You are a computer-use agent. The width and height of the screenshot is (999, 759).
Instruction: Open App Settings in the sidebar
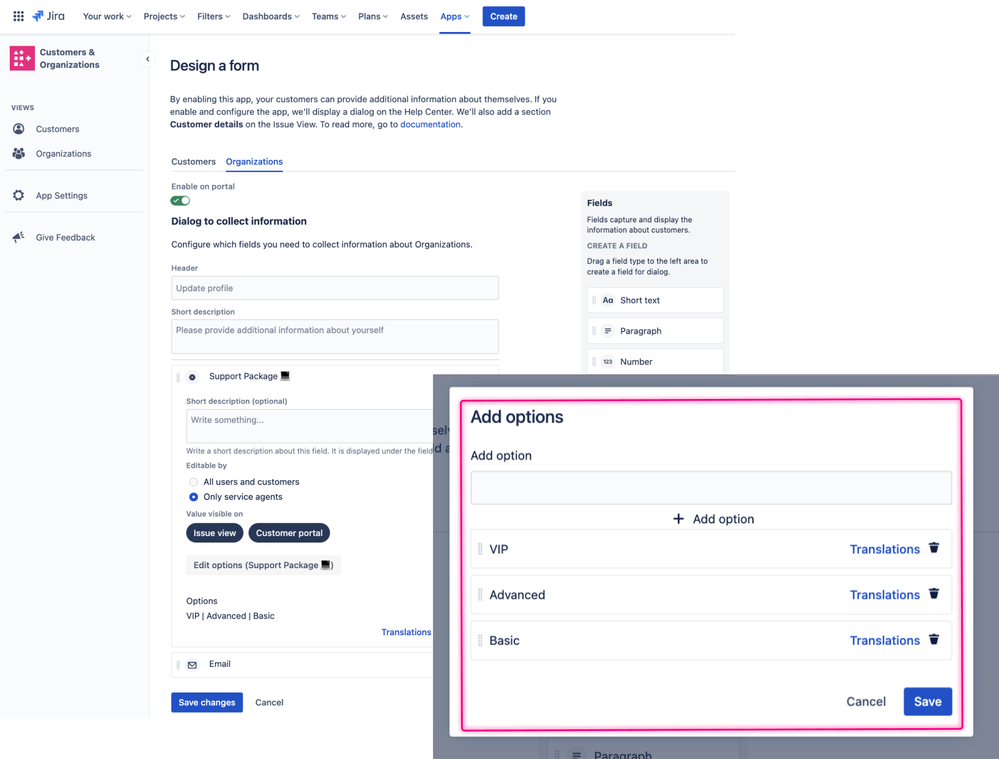tap(62, 196)
